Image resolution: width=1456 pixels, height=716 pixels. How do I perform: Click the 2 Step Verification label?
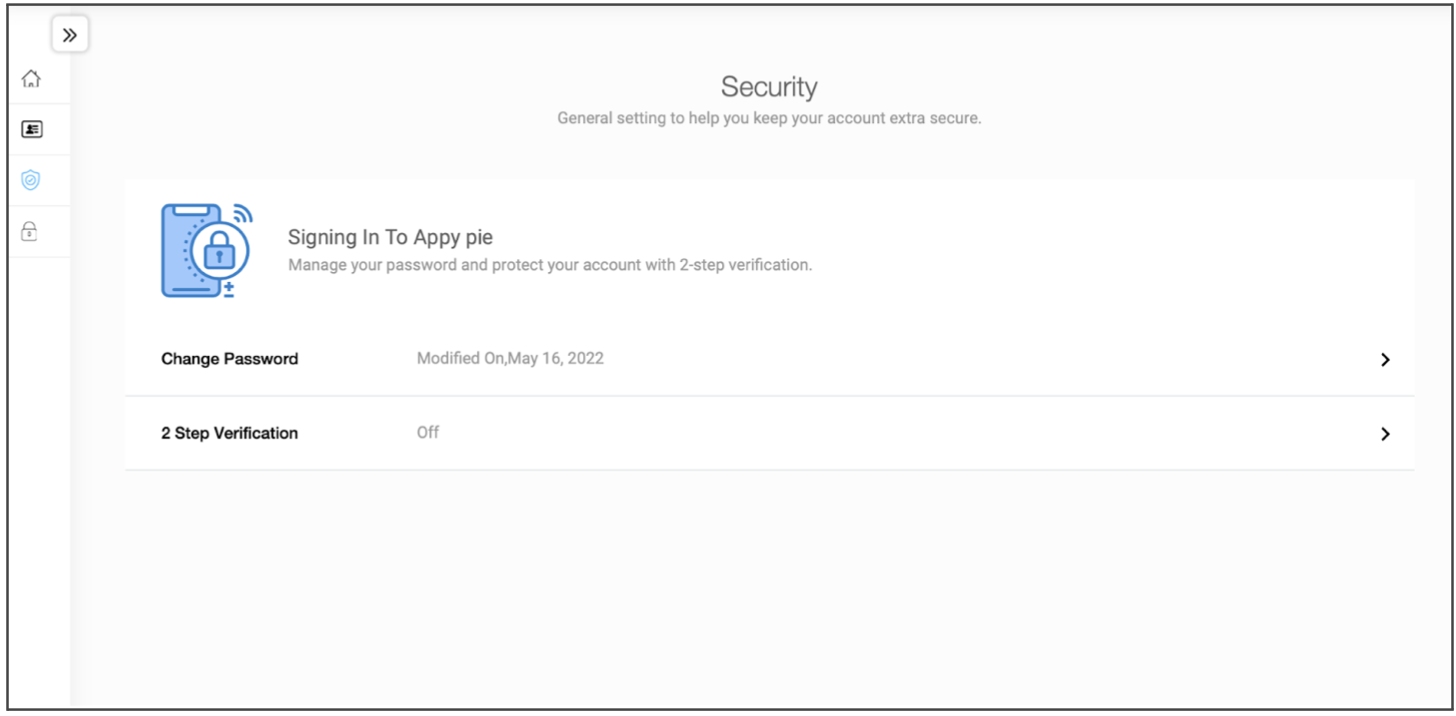point(229,433)
